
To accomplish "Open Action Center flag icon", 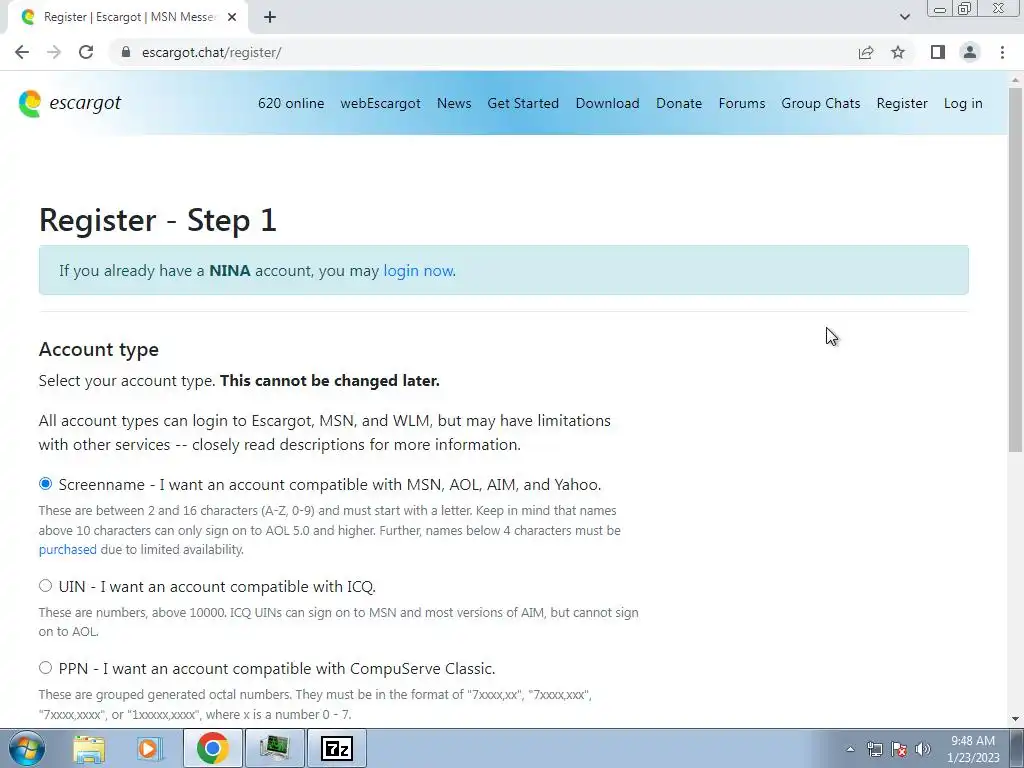I will pyautogui.click(x=899, y=749).
